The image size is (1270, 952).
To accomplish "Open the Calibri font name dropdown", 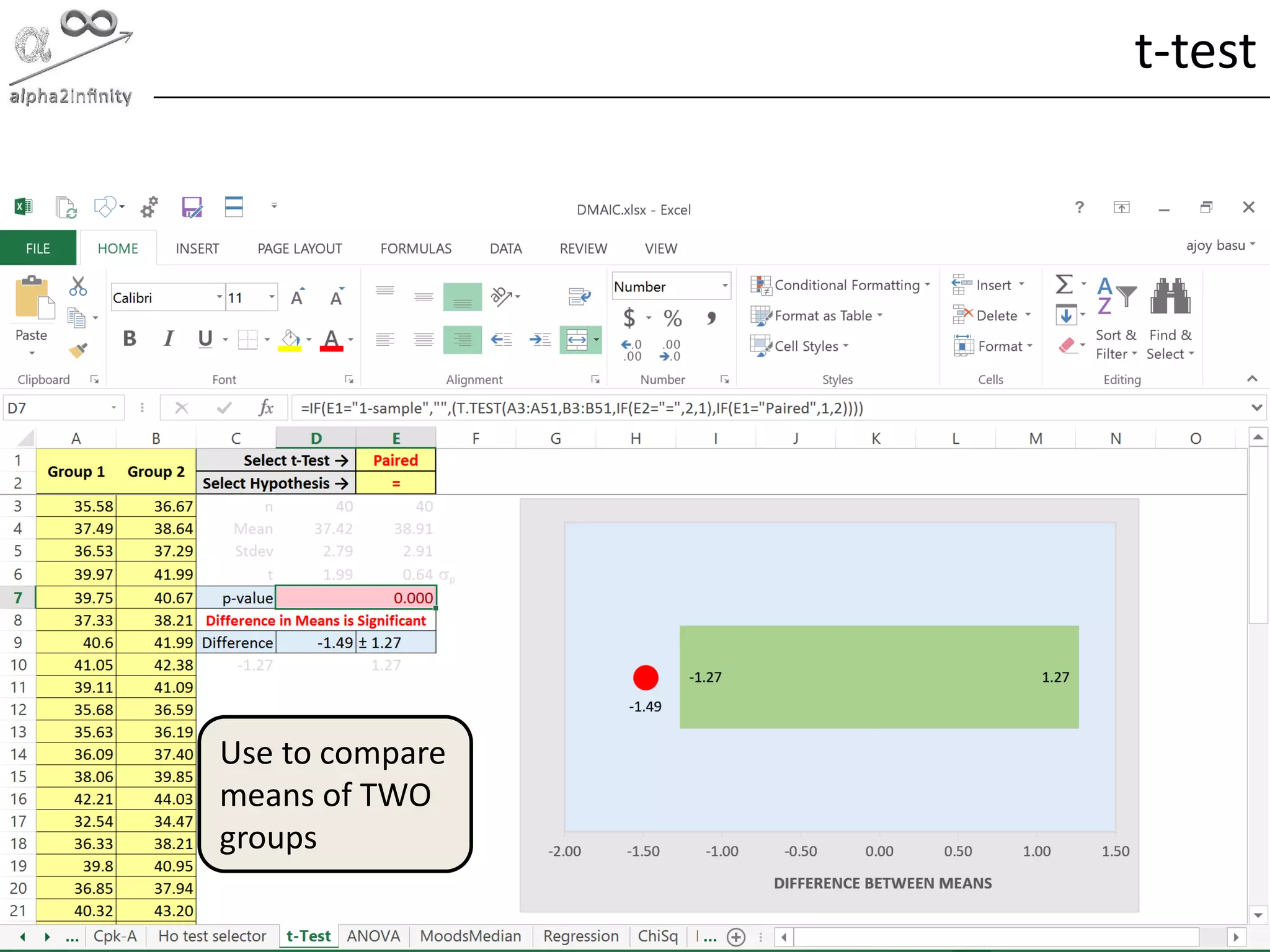I will click(x=219, y=297).
